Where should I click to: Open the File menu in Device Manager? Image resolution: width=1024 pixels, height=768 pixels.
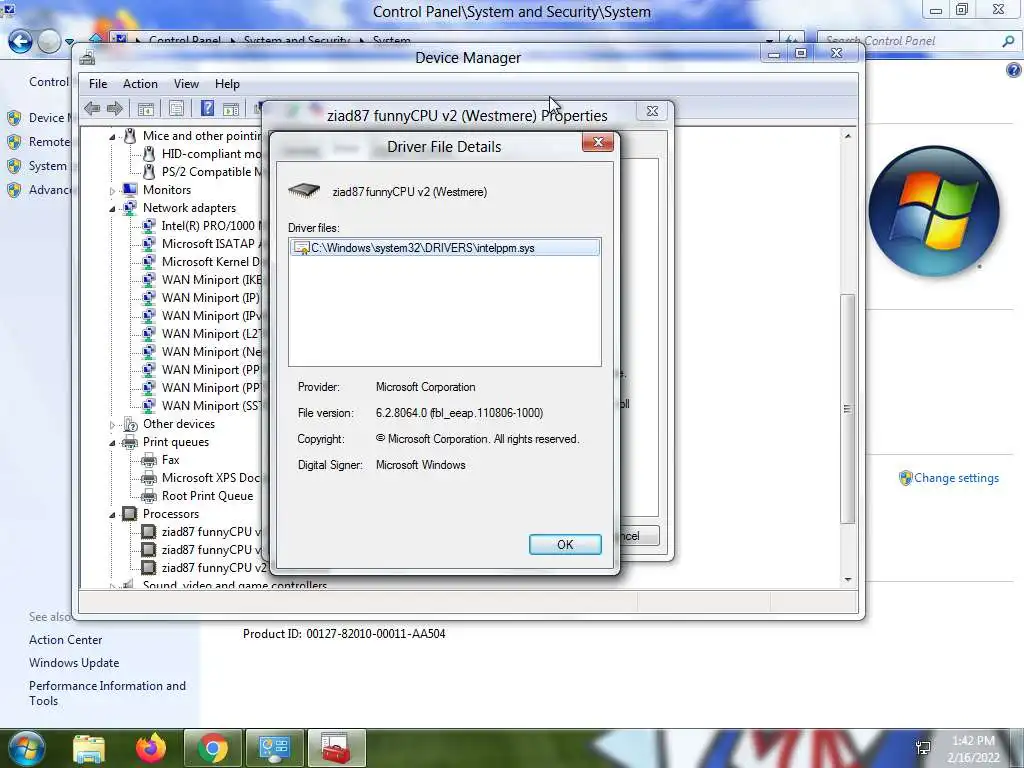pos(98,84)
